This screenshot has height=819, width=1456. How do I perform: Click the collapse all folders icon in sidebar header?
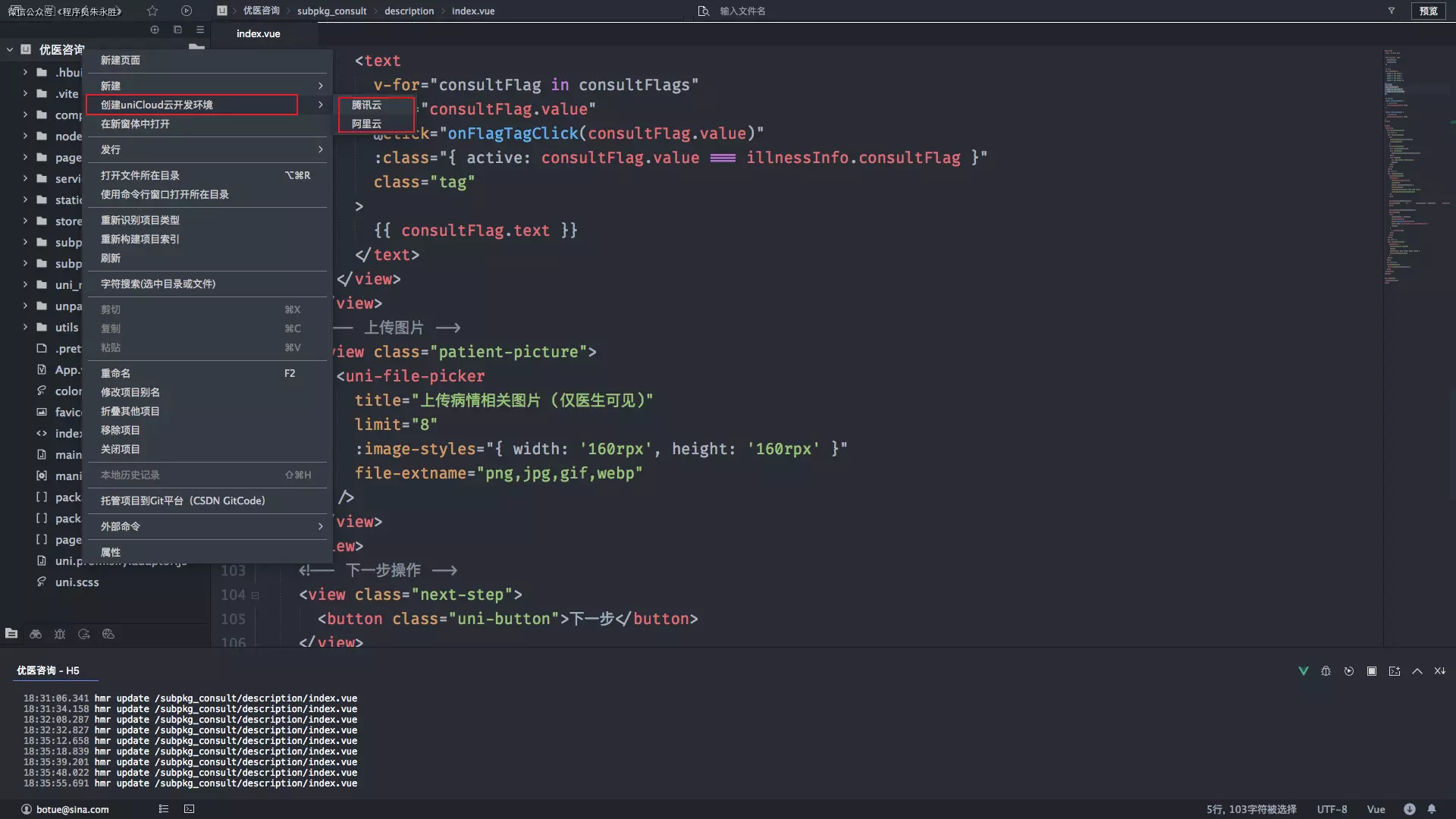tap(177, 30)
